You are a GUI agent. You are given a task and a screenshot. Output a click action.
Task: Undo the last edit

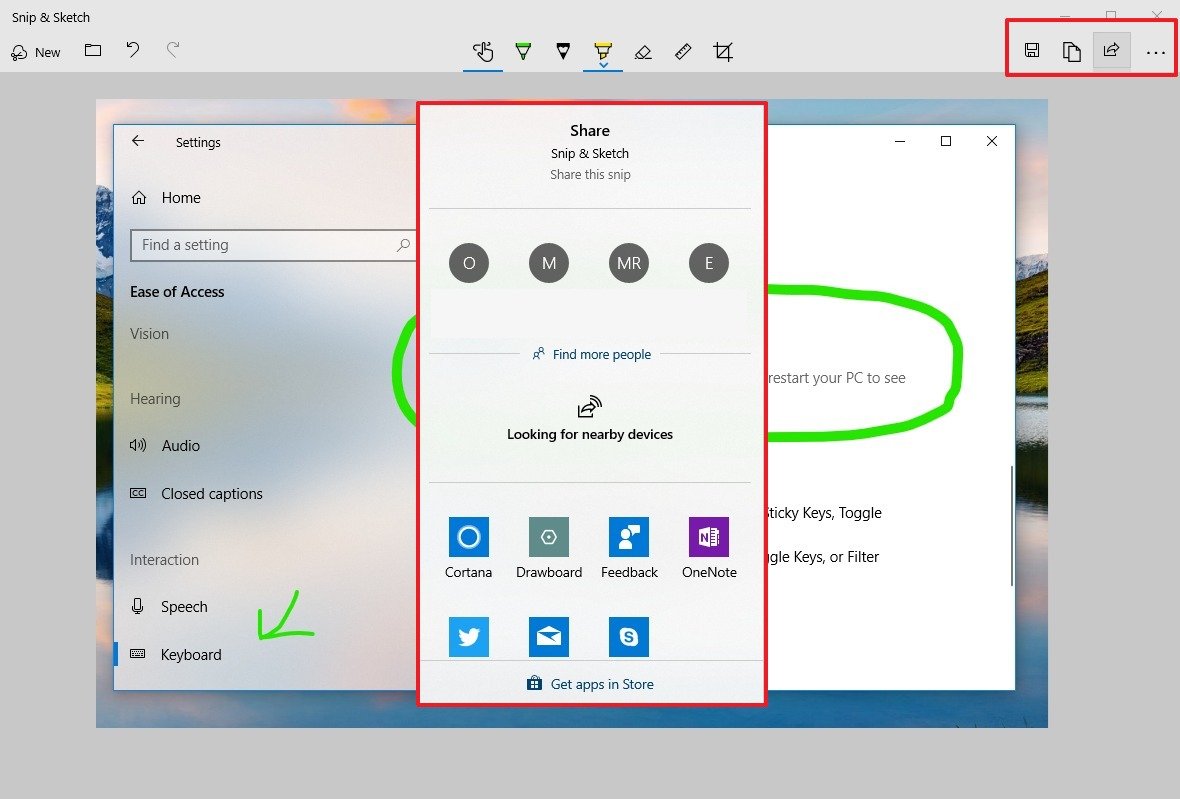pyautogui.click(x=133, y=50)
